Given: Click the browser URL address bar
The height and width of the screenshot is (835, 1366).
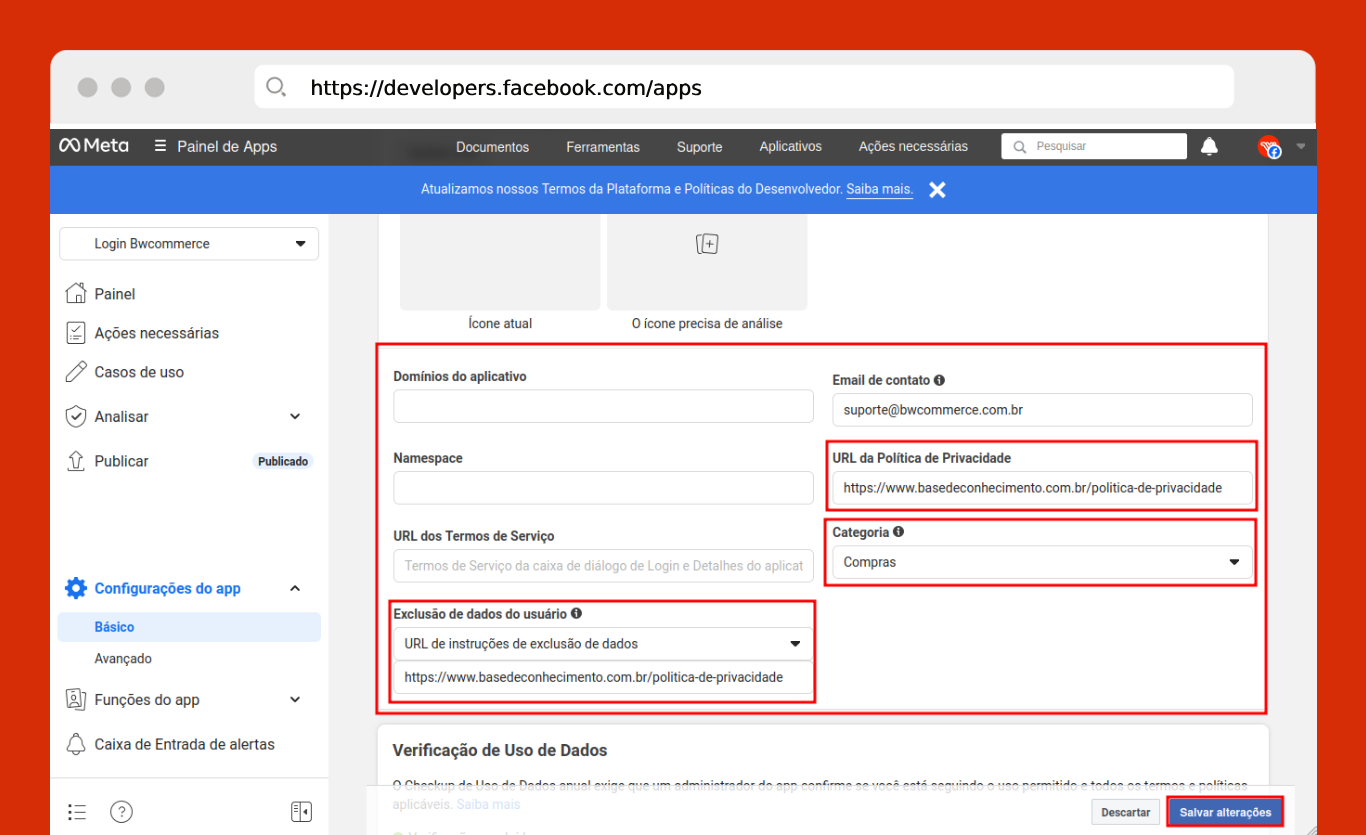Looking at the screenshot, I should pos(744,87).
